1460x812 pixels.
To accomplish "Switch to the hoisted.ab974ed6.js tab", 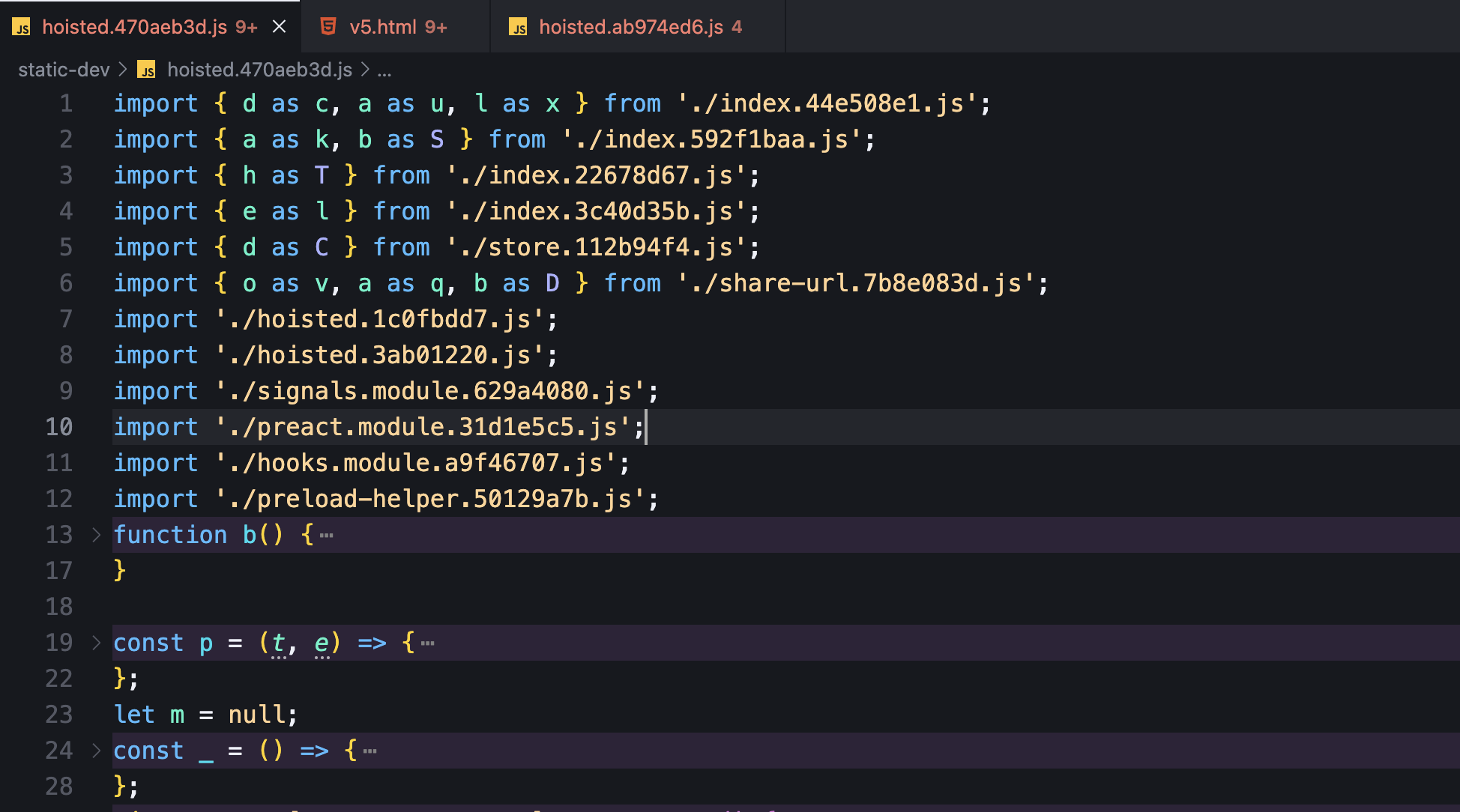I will (x=630, y=26).
